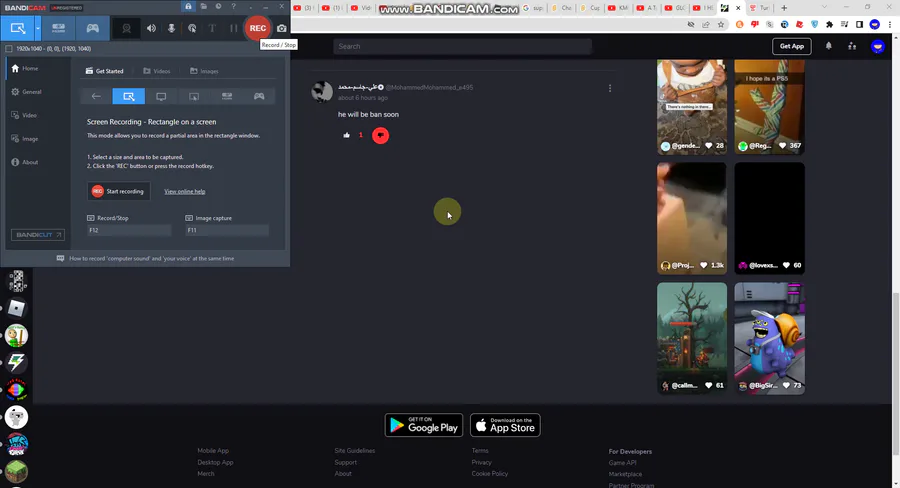This screenshot has width=900, height=488.
Task: Open commenter's profile avatar
Action: pyautogui.click(x=322, y=91)
